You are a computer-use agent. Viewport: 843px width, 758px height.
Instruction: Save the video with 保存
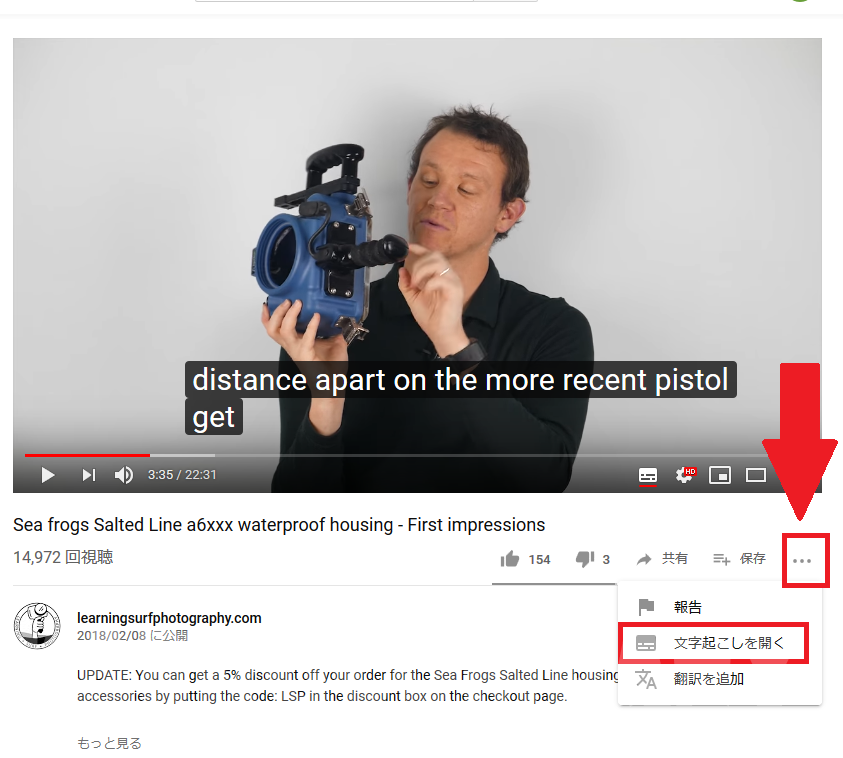(739, 559)
